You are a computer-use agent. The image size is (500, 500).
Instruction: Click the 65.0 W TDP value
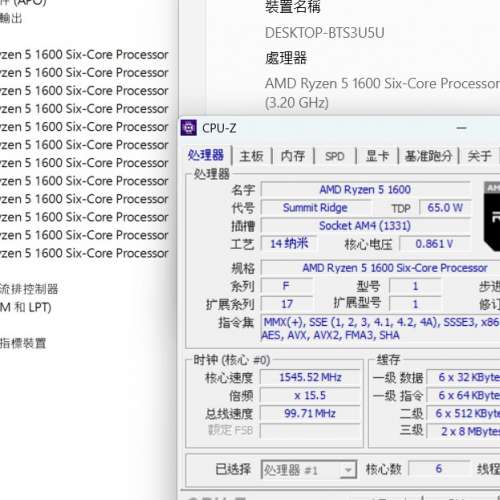tap(445, 208)
